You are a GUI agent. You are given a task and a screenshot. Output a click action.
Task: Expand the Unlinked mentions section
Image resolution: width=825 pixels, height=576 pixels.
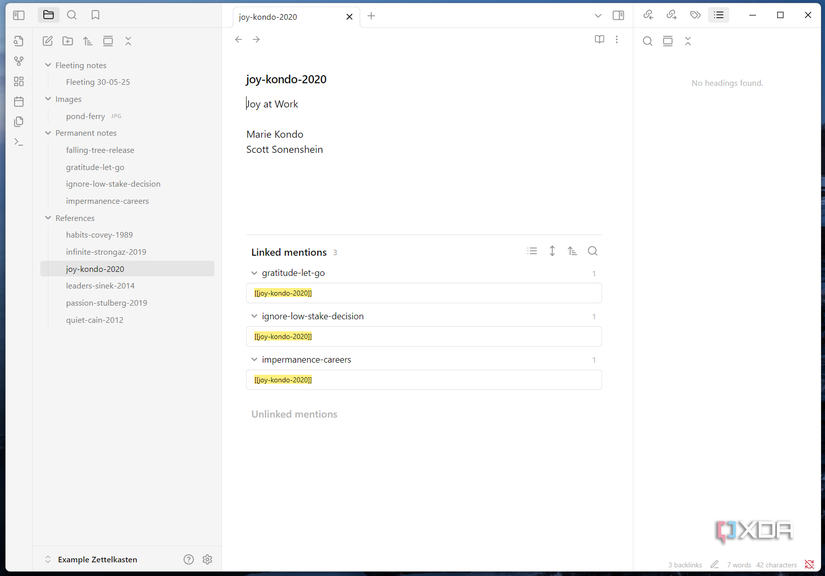(294, 414)
